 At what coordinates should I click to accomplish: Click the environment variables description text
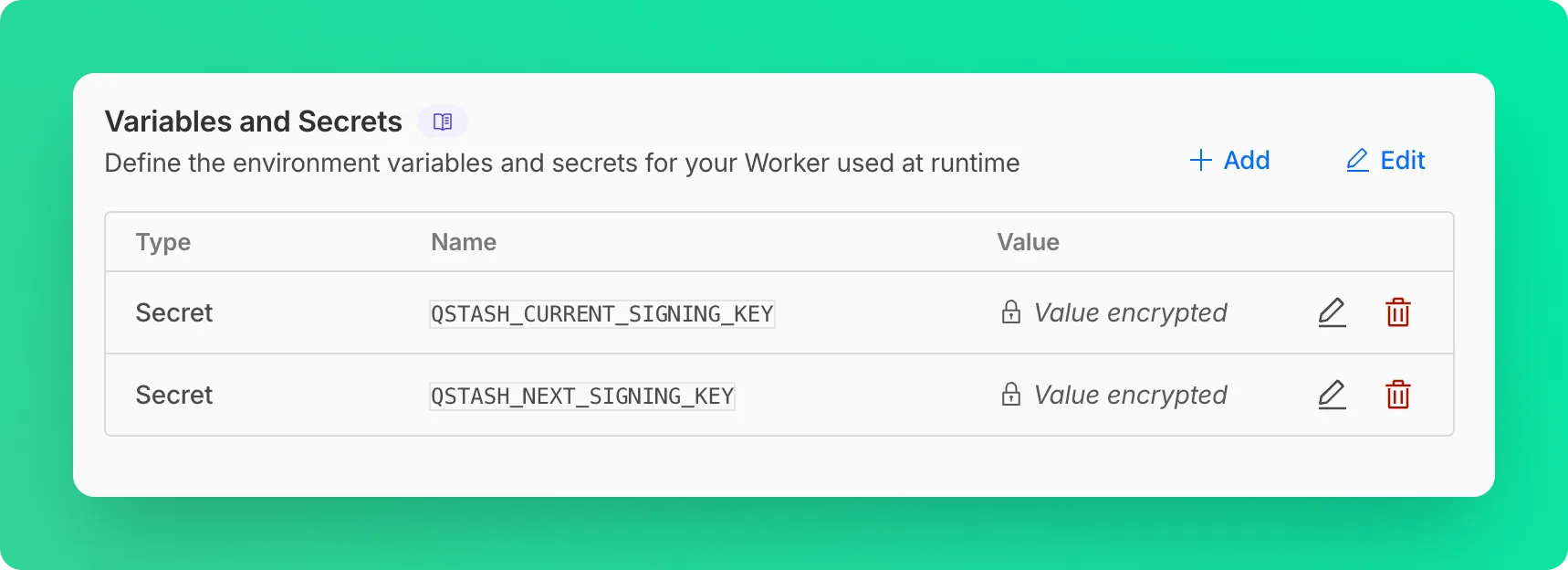[x=562, y=164]
